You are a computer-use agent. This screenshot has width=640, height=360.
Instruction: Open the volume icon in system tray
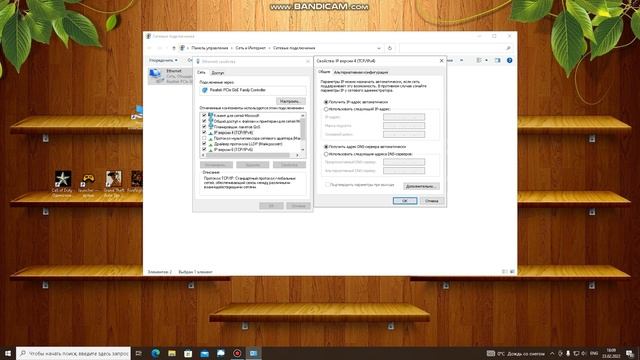pos(584,353)
